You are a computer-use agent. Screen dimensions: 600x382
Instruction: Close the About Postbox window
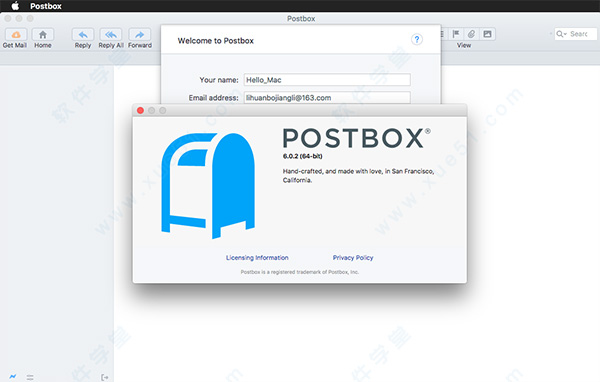(140, 110)
